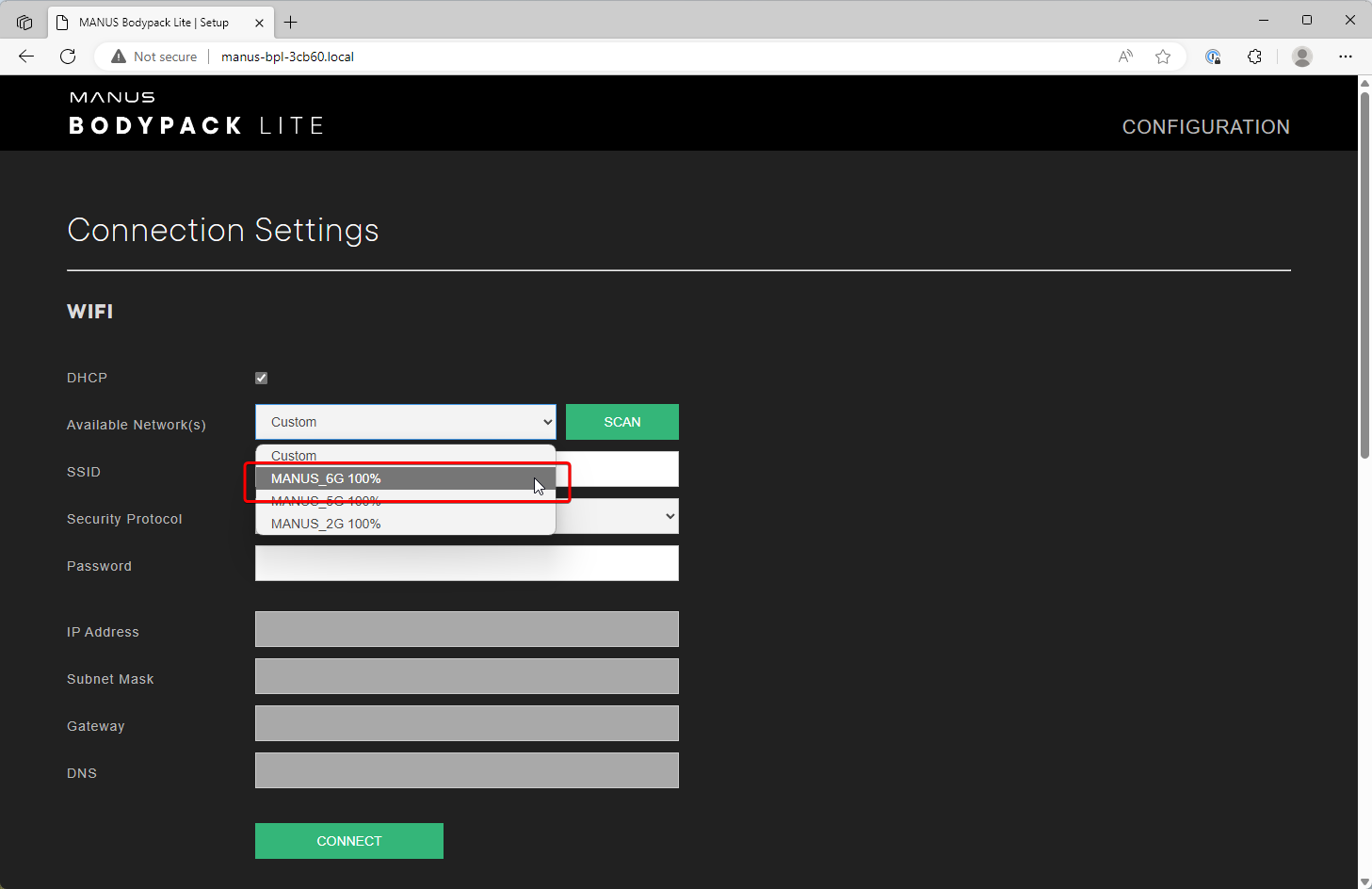Reload the page with refresh icon
The width and height of the screenshot is (1372, 889).
(x=68, y=57)
